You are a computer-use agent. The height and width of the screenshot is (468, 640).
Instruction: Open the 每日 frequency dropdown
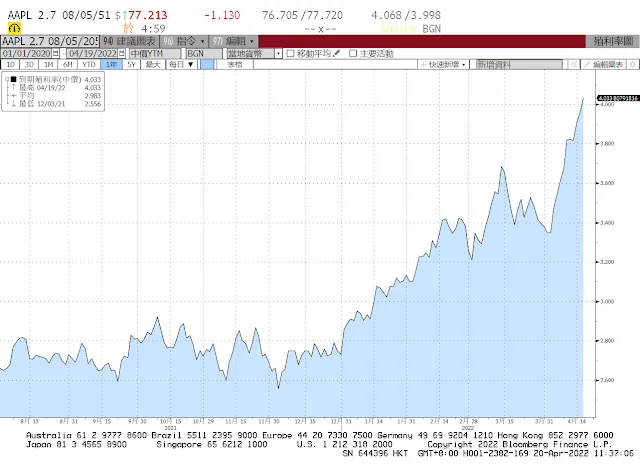tap(181, 64)
